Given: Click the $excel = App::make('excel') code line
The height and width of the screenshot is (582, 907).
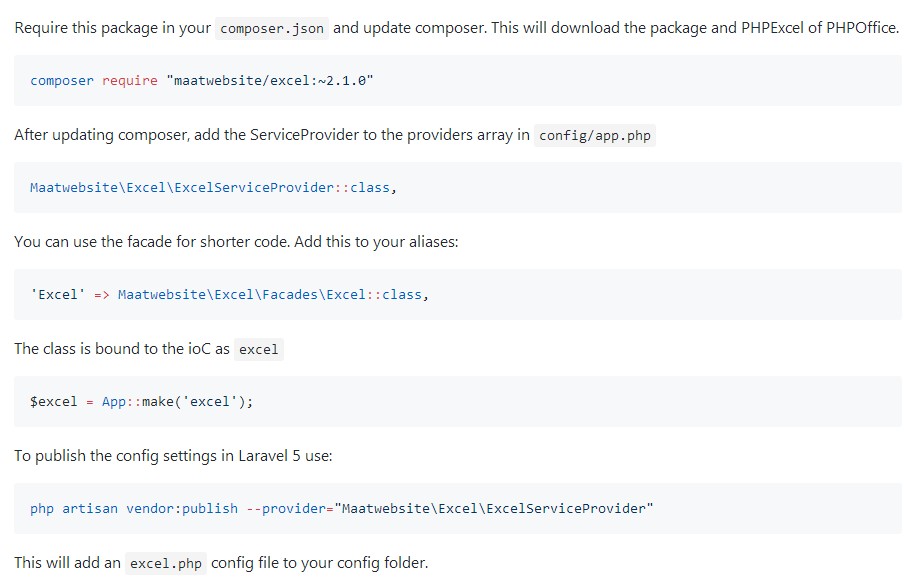Looking at the screenshot, I should [x=142, y=401].
